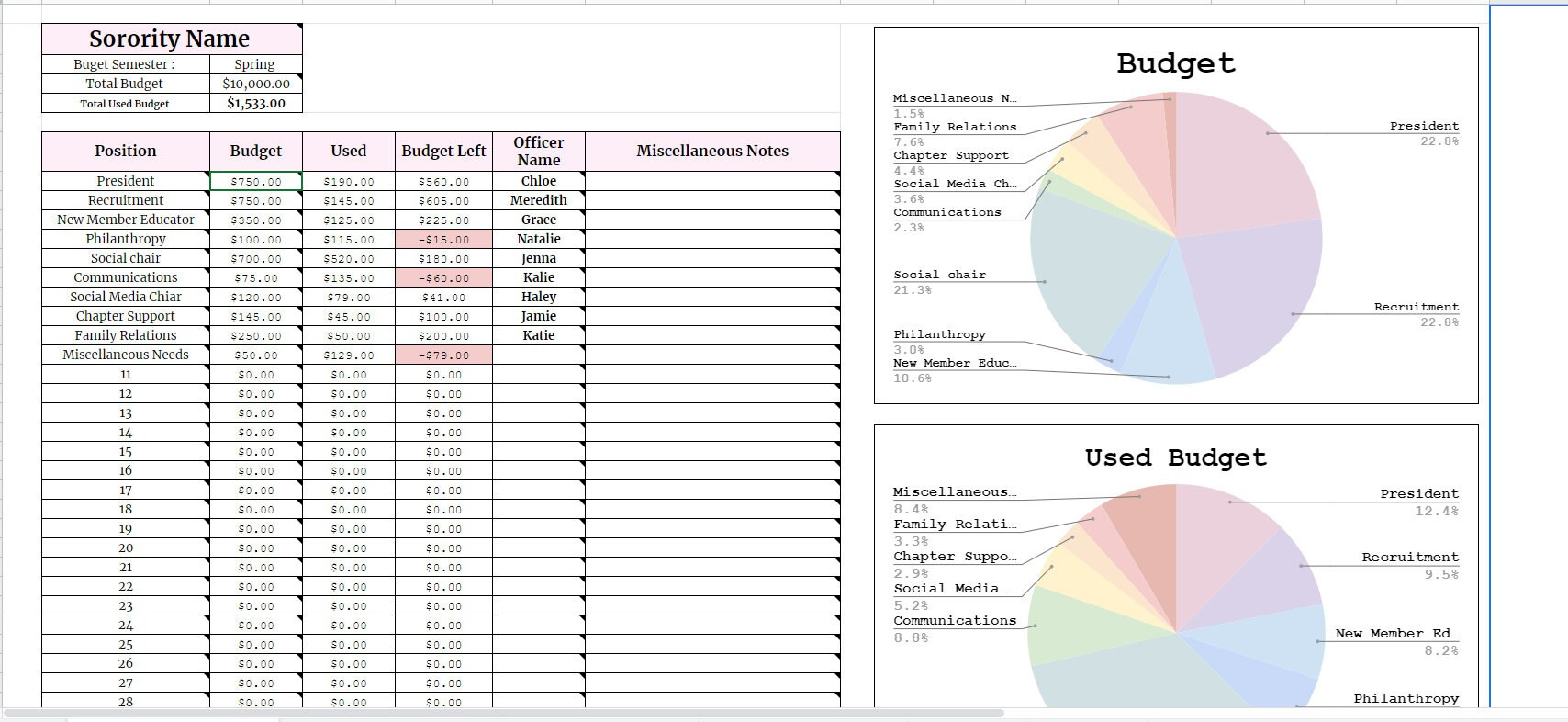Select officer name Katie
This screenshot has height=722, width=1568.
[539, 335]
